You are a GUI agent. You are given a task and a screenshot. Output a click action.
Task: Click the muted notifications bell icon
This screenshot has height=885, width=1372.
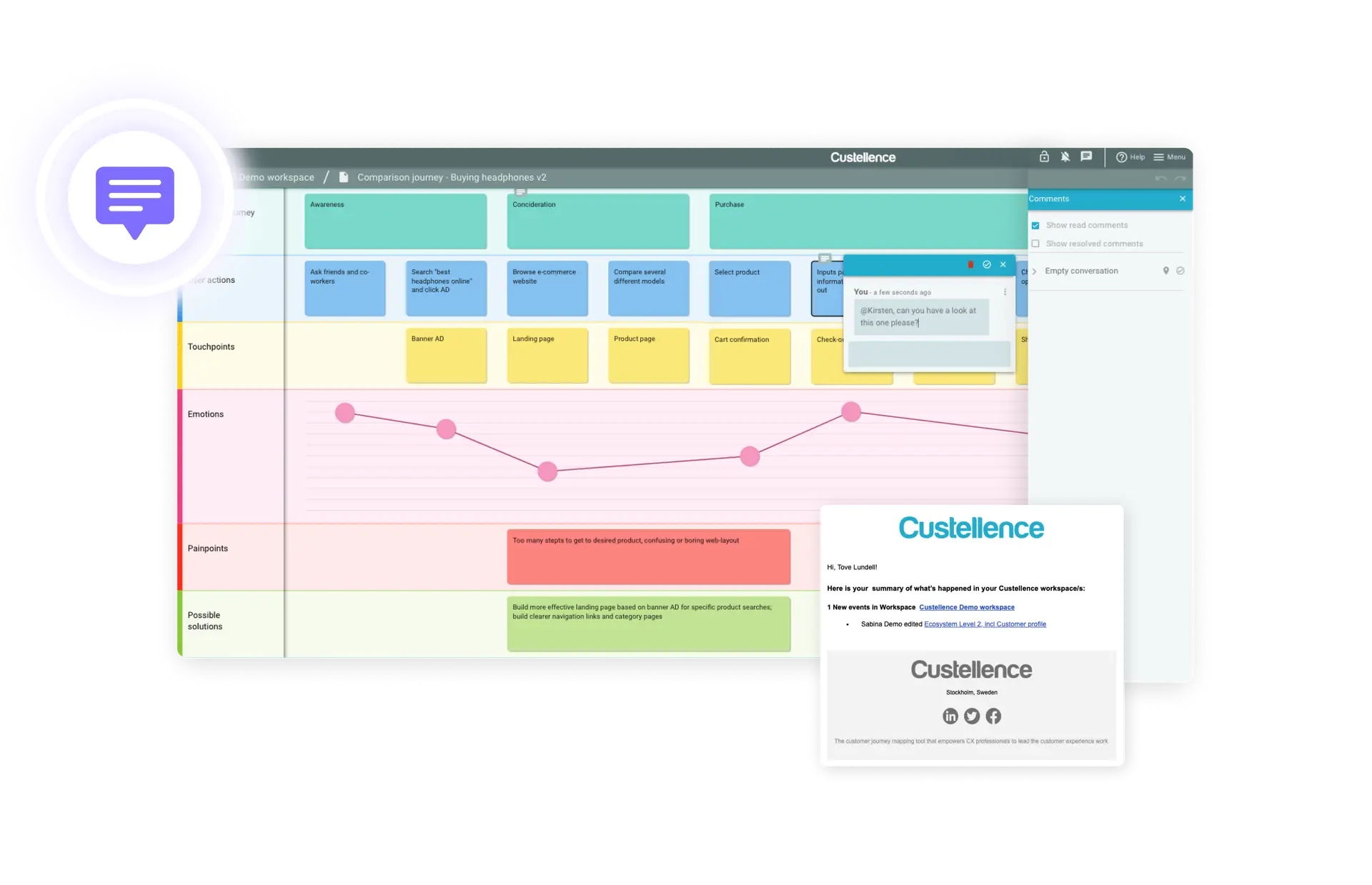1065,156
